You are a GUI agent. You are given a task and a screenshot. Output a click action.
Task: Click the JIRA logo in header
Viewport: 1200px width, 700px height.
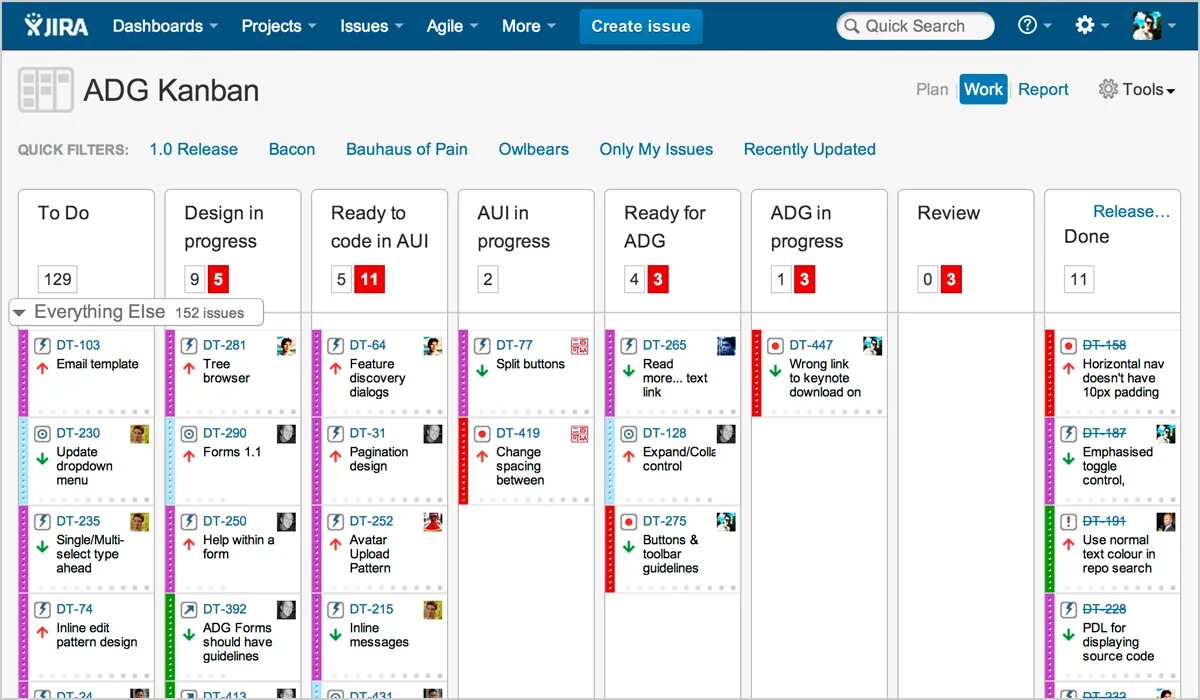coord(56,26)
